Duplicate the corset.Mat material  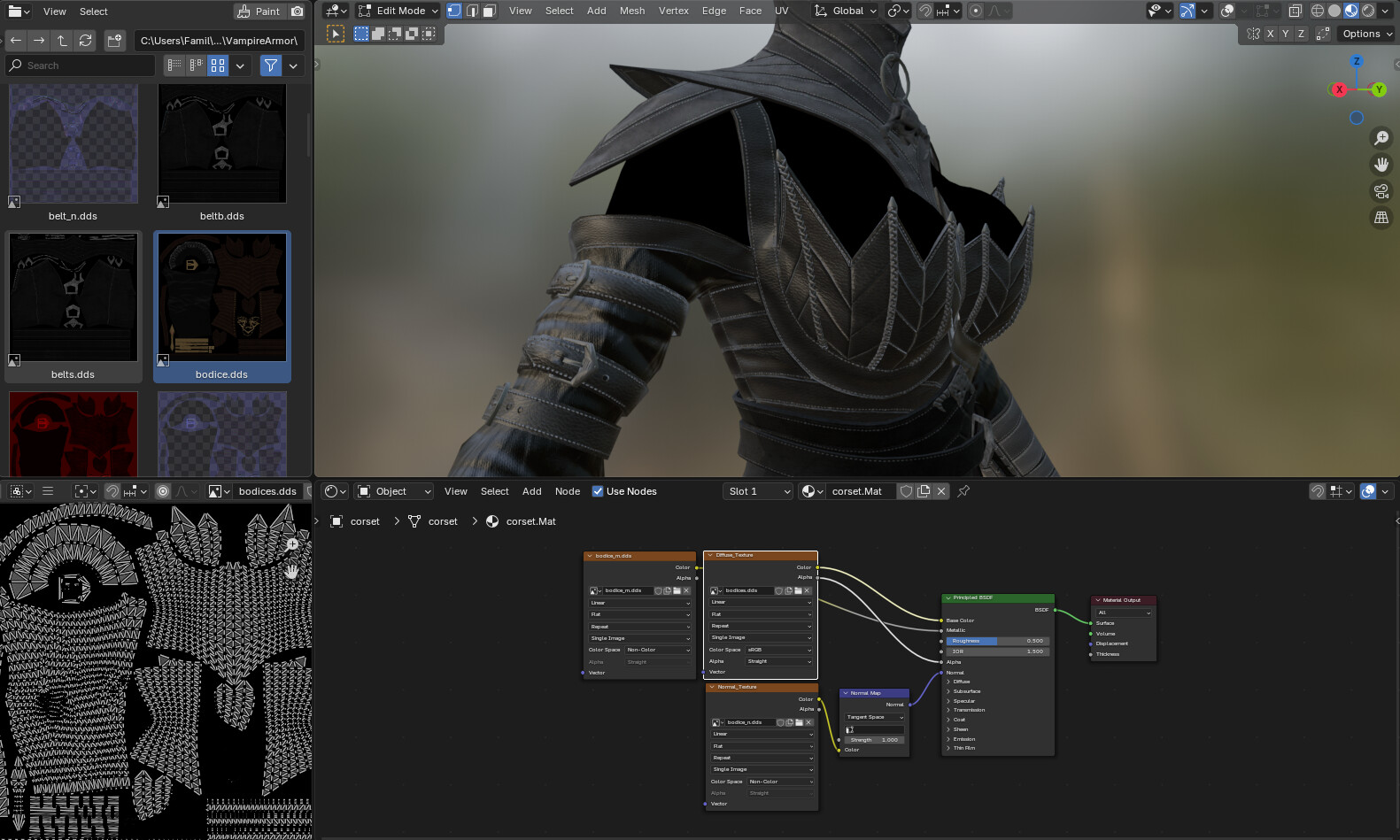(x=924, y=491)
